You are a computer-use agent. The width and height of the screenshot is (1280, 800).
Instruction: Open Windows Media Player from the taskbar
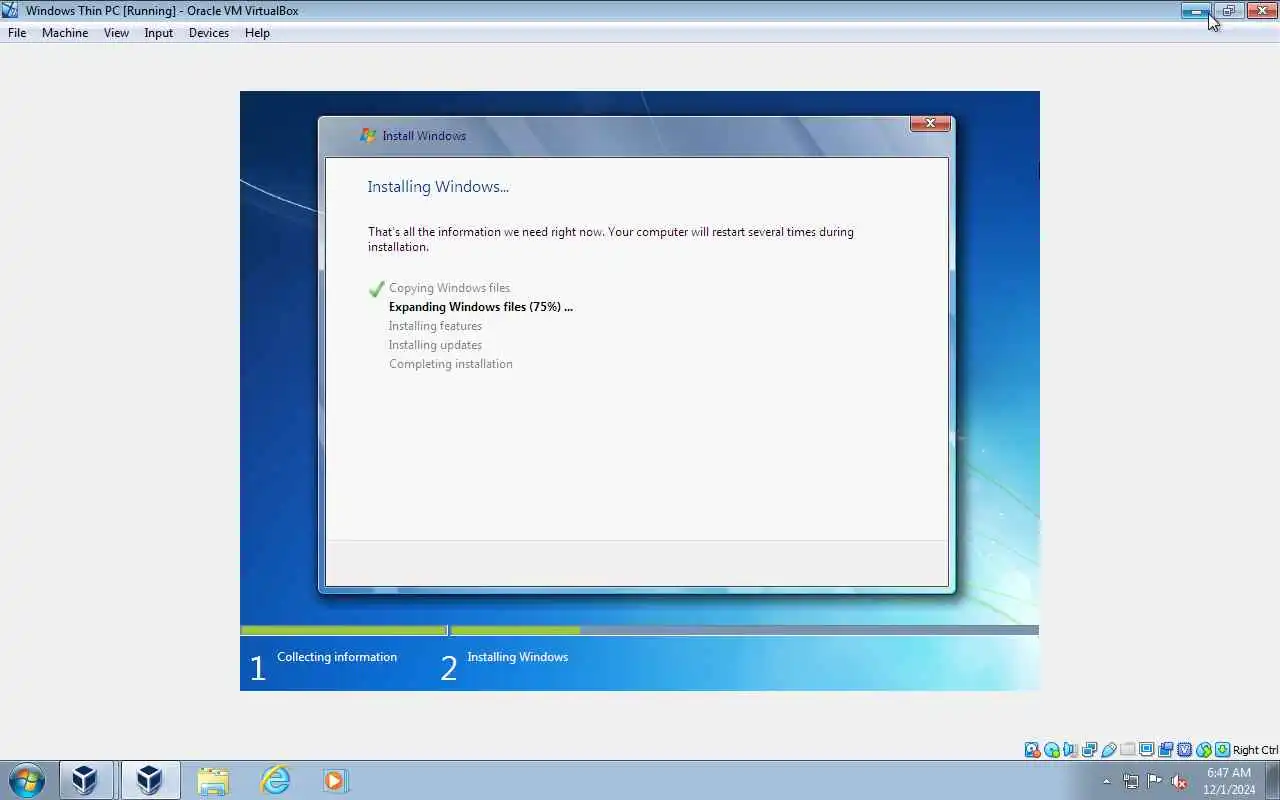[x=334, y=780]
